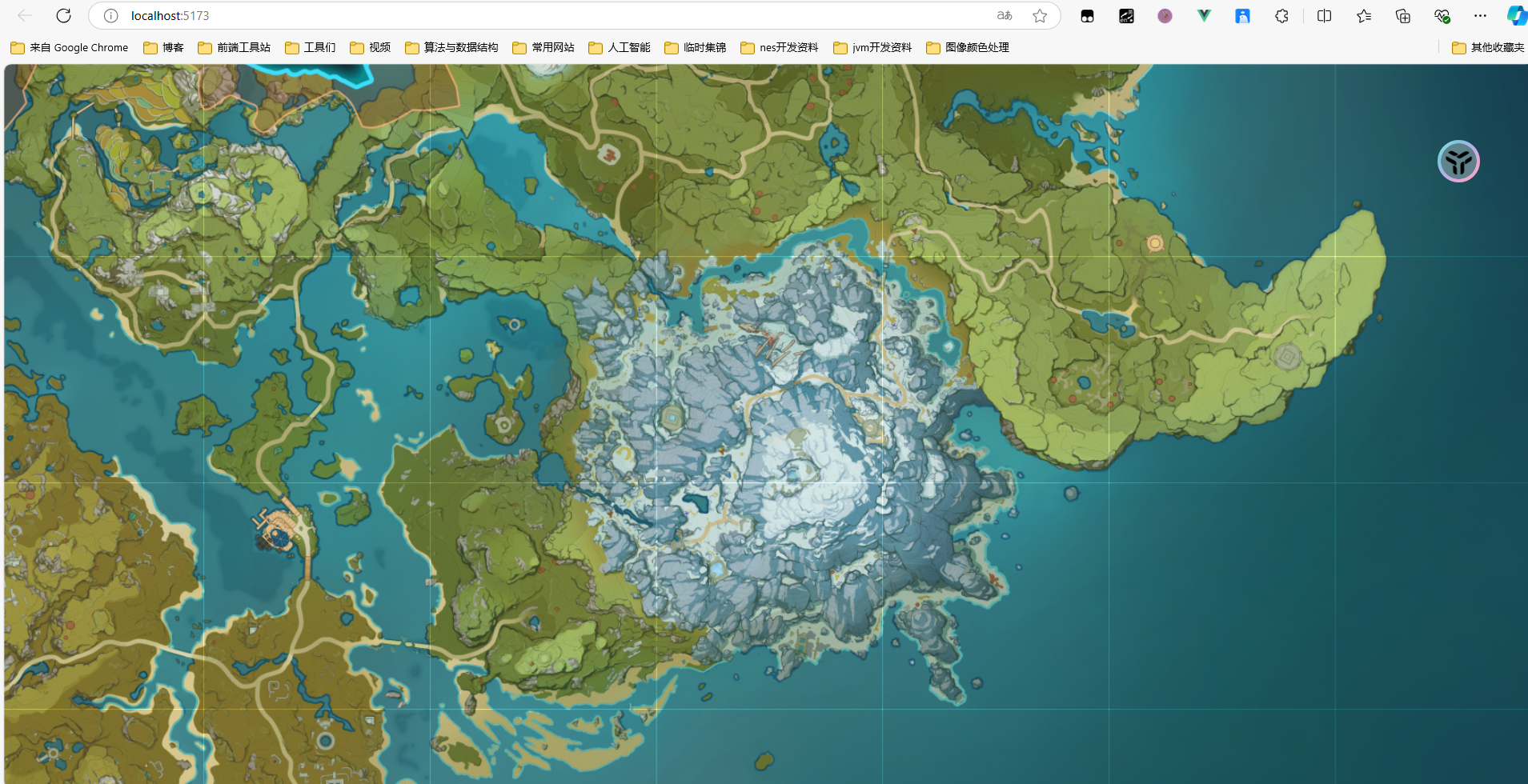Viewport: 1528px width, 784px height.
Task: Open the Favorites list icon
Action: (x=1364, y=16)
